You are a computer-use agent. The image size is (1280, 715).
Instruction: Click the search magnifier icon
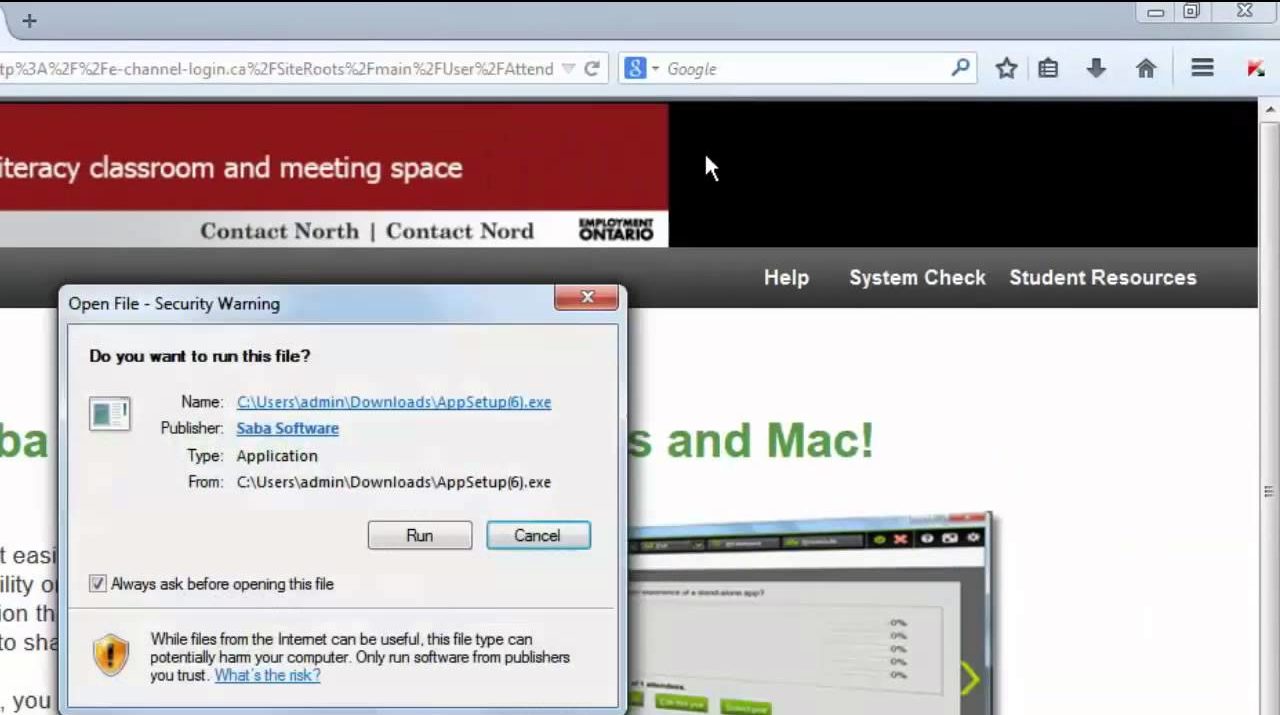pos(960,68)
